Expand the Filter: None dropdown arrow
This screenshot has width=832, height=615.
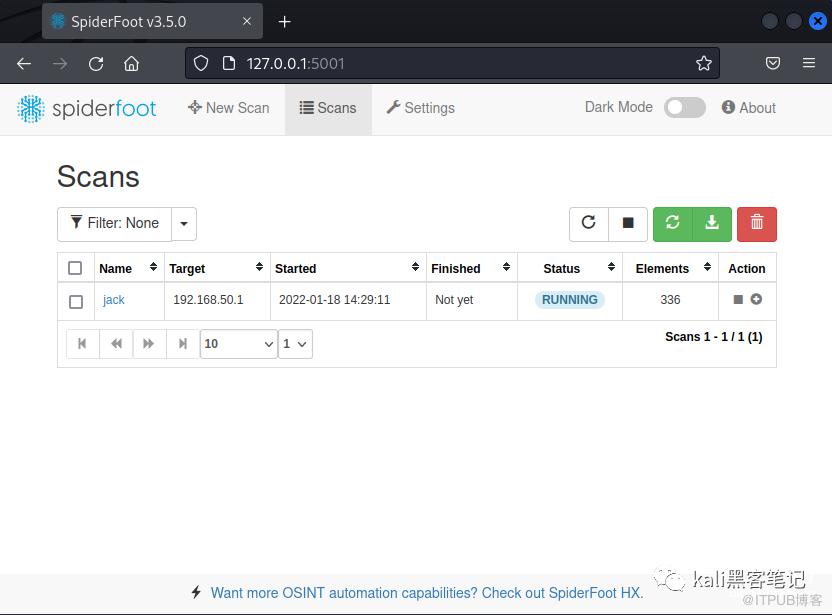tap(184, 224)
